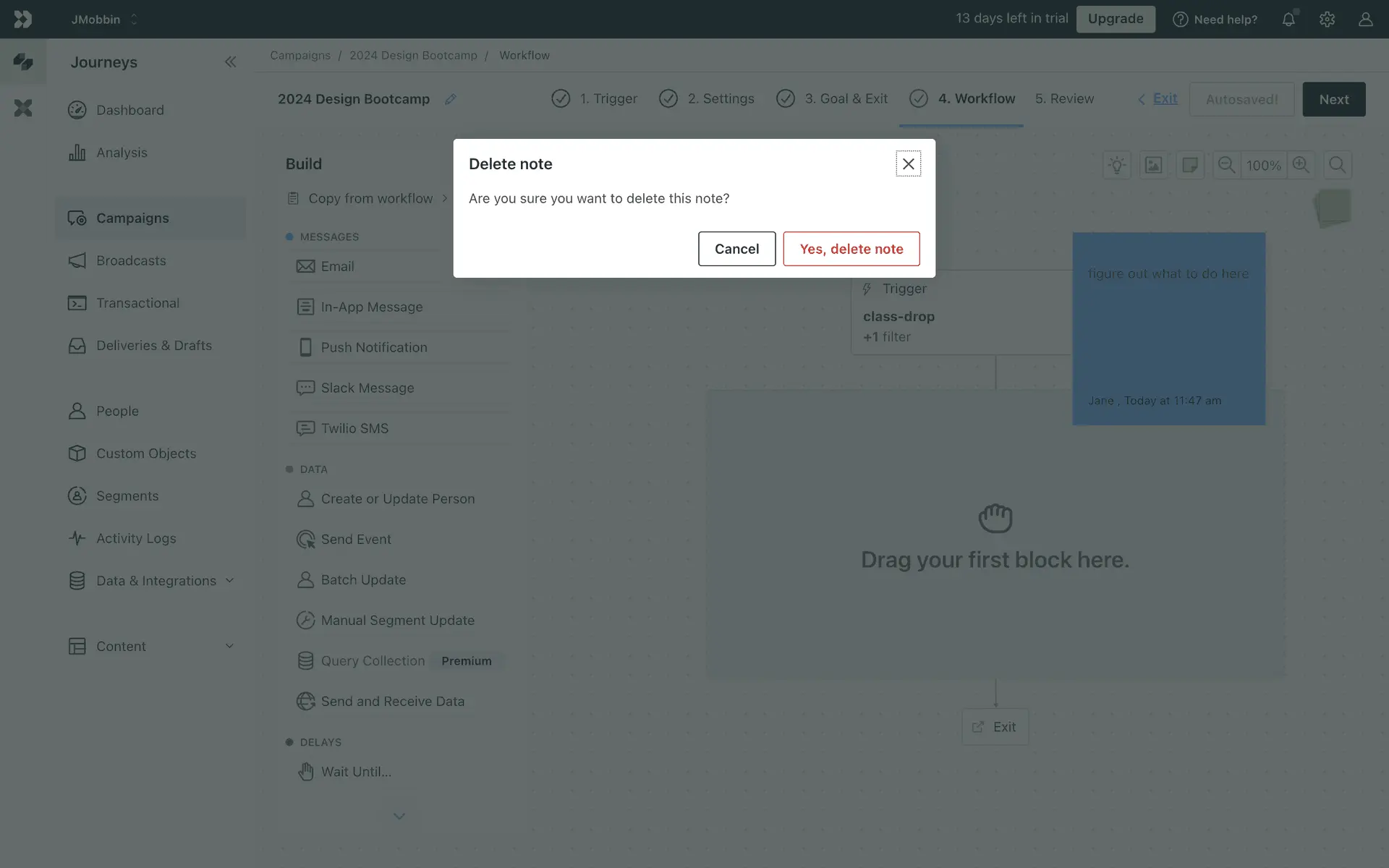
Task: Cancel the delete note dialog
Action: (736, 249)
